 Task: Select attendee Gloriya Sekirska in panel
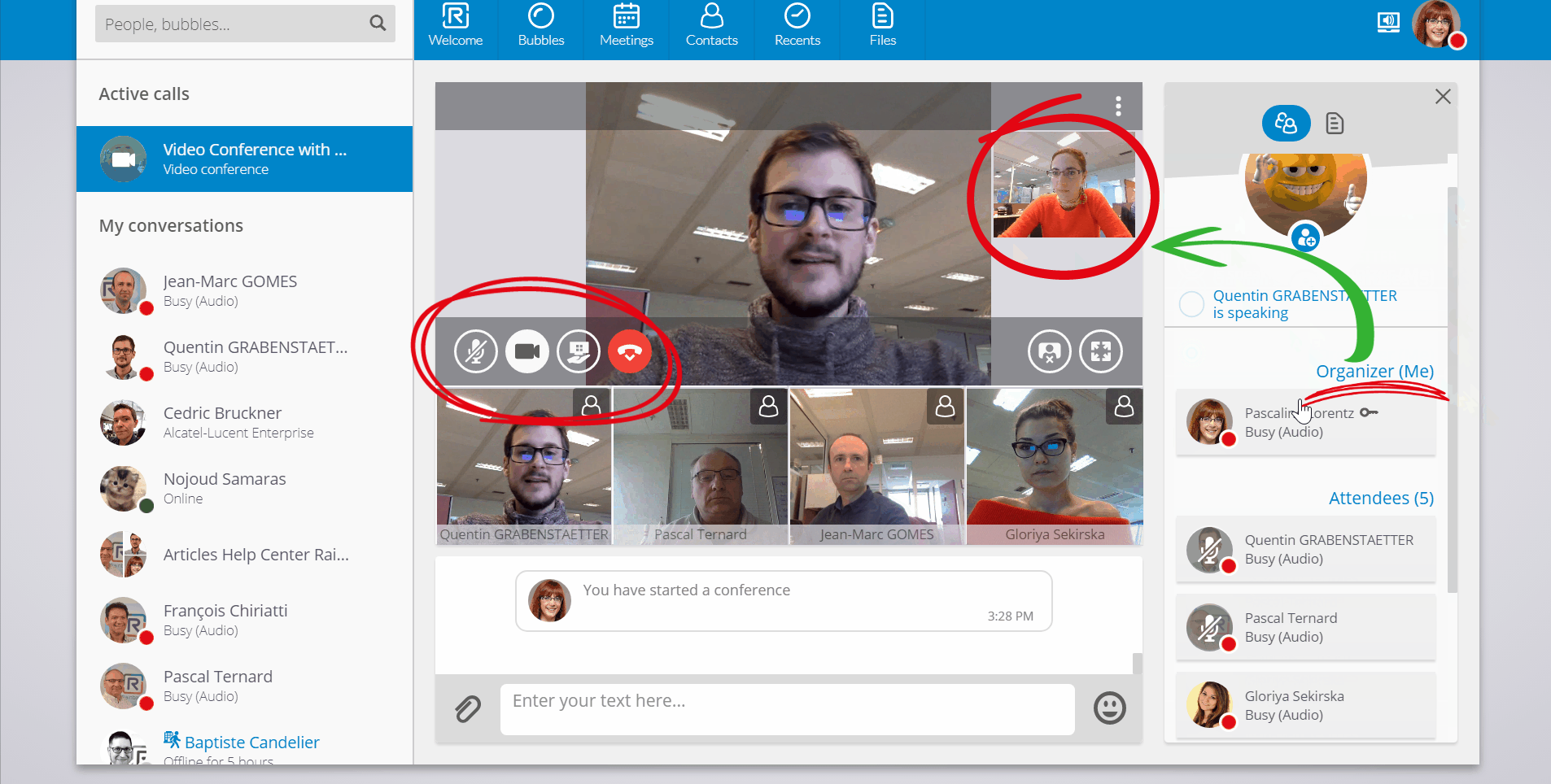click(1305, 706)
